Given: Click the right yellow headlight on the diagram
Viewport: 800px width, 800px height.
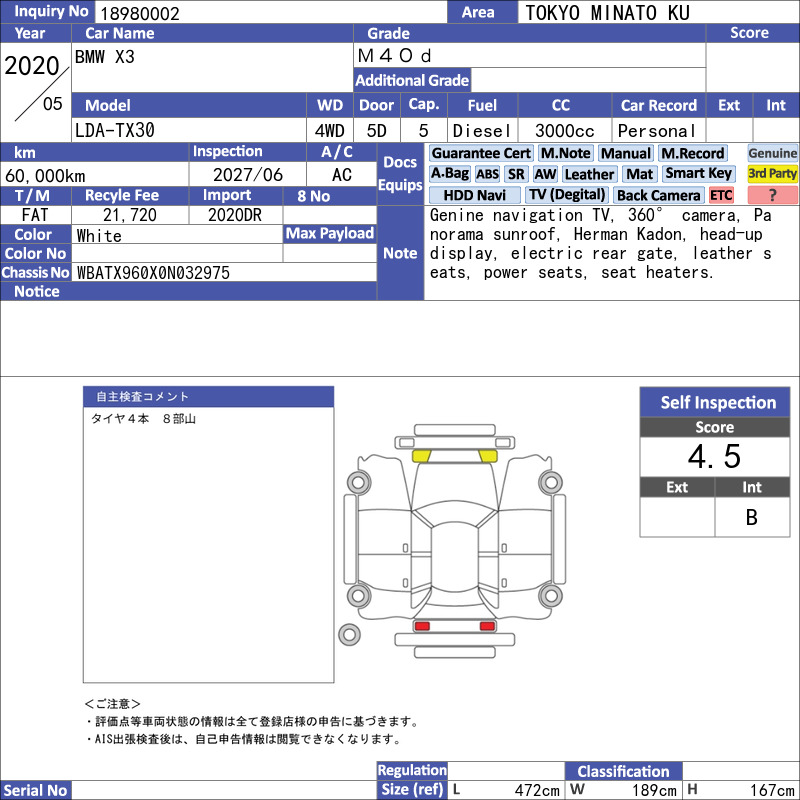Looking at the screenshot, I should pyautogui.click(x=488, y=456).
